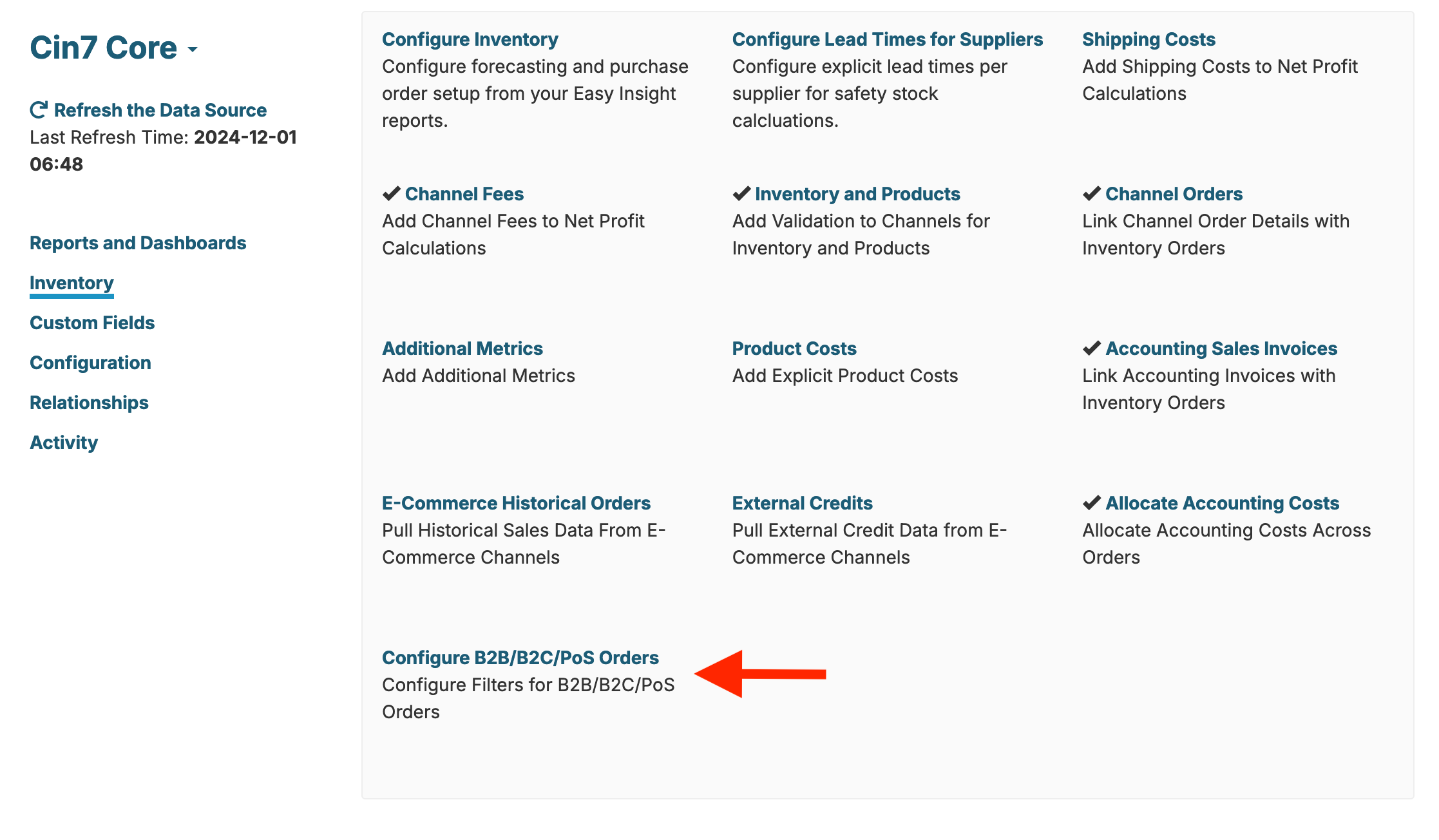Select the Inventory sidebar item
The image size is (1439, 840).
(x=71, y=283)
